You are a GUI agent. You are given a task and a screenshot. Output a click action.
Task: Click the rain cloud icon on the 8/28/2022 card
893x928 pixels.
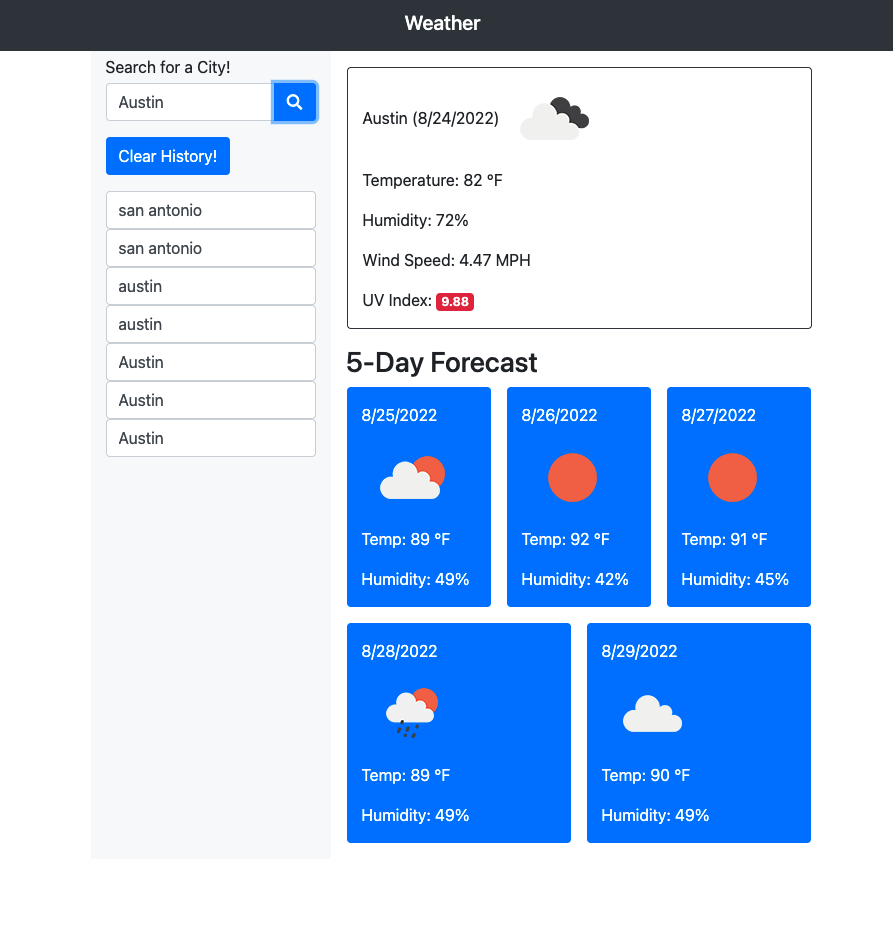410,710
